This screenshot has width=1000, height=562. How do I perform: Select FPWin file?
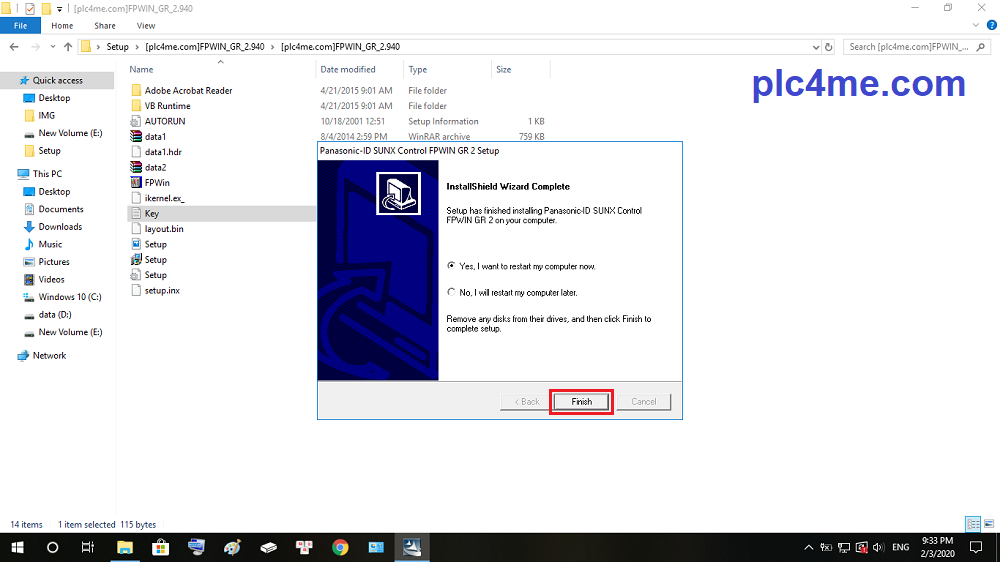pos(157,182)
